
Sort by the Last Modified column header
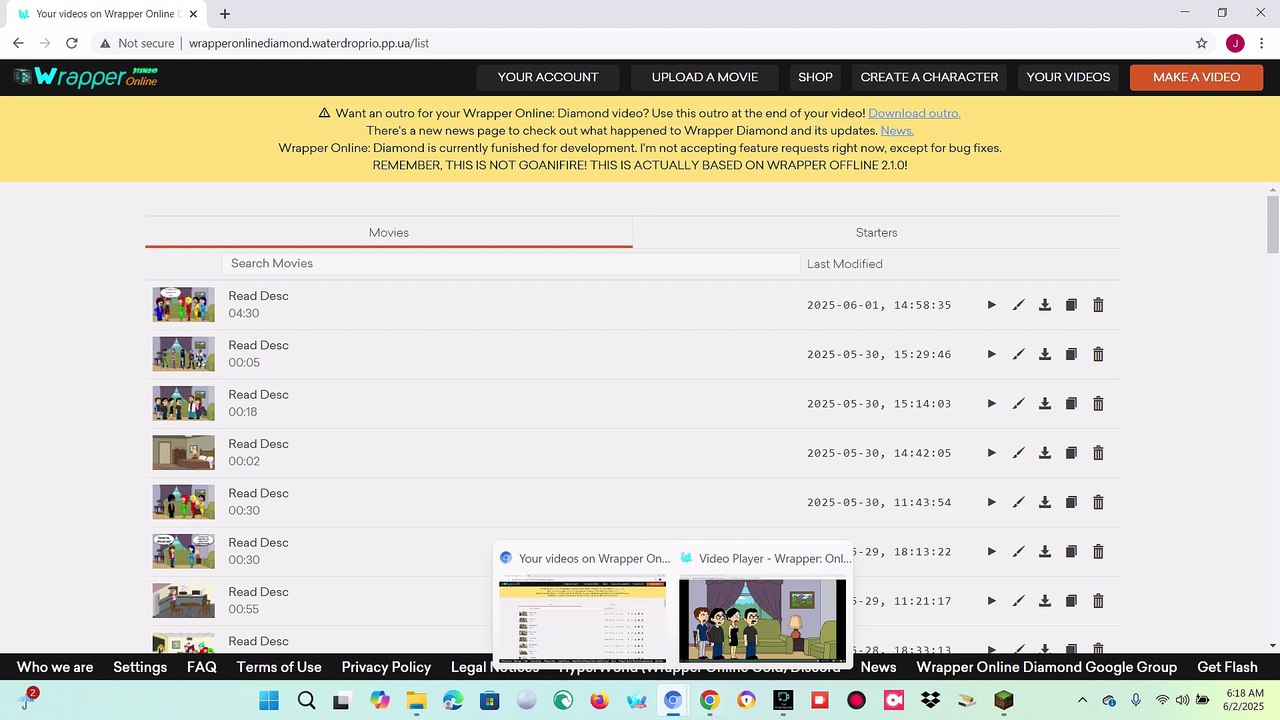pyautogui.click(x=844, y=264)
